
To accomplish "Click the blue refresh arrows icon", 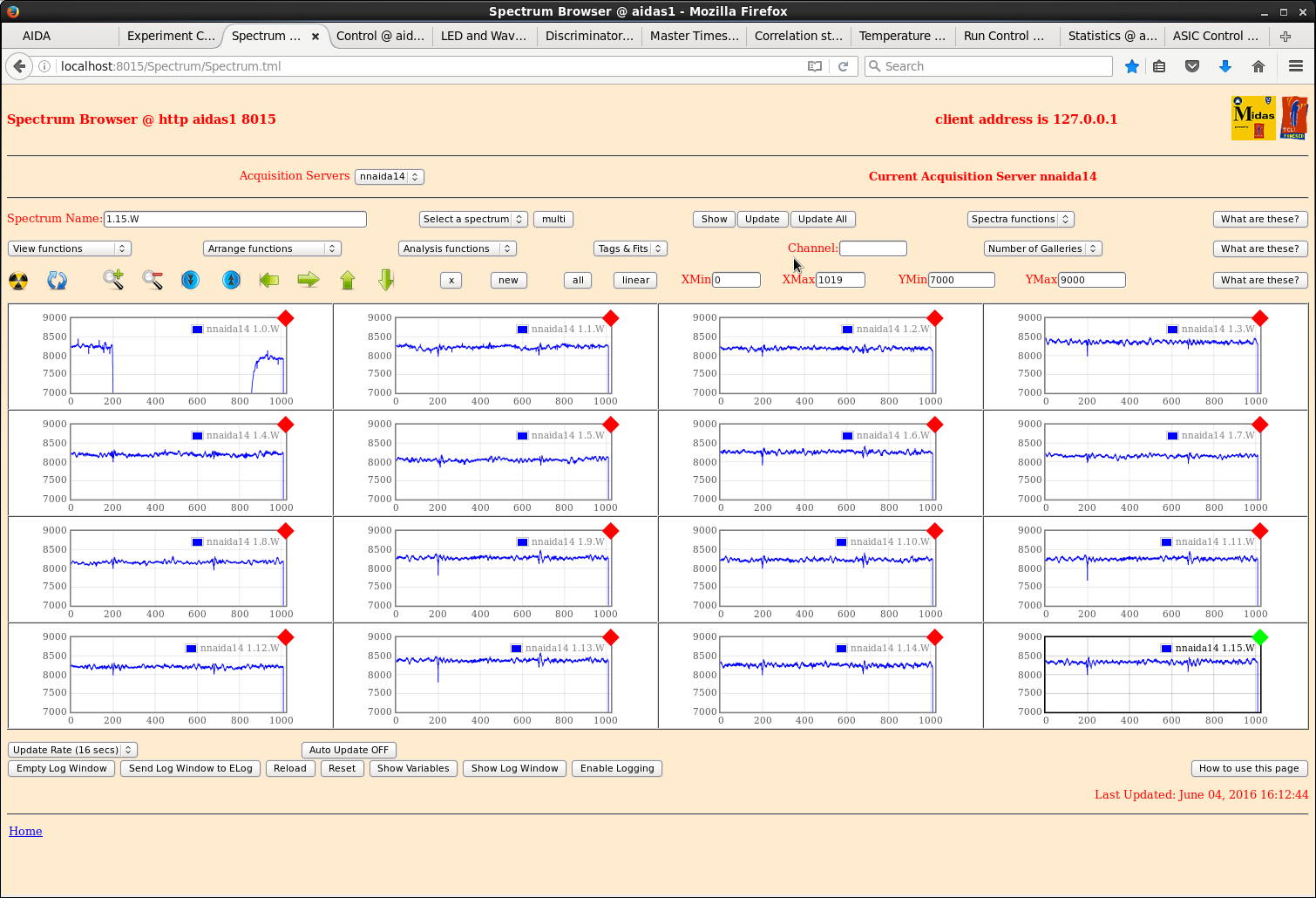I will [58, 280].
